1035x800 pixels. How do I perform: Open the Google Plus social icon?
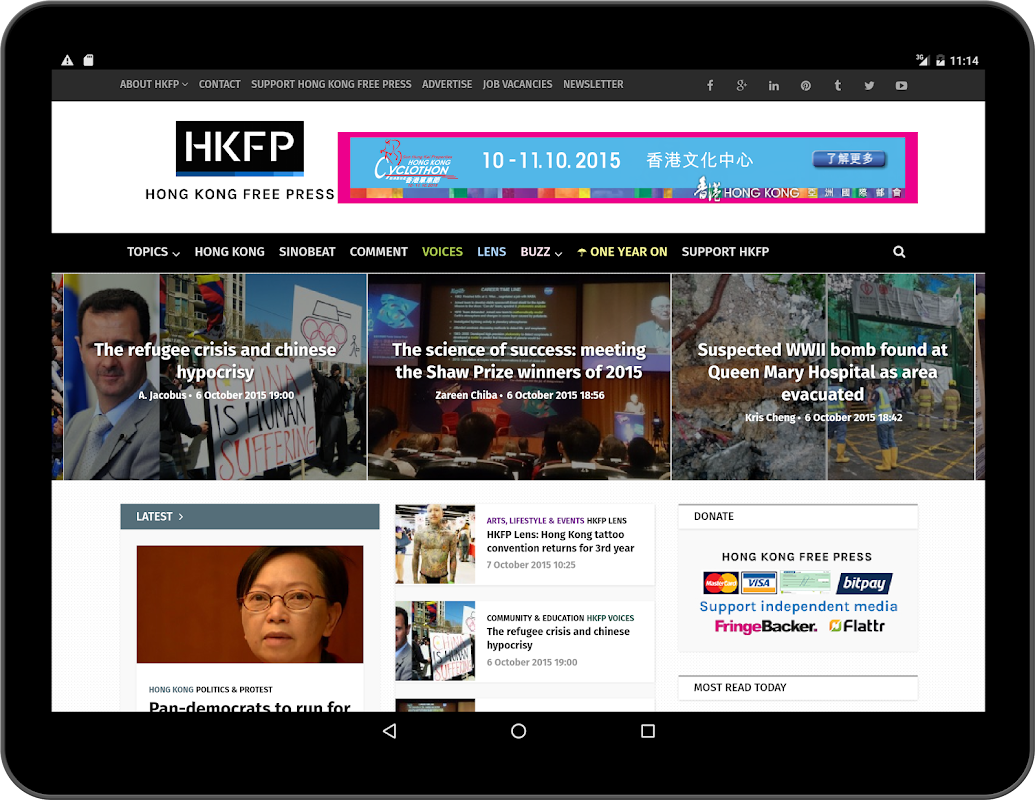coord(741,85)
